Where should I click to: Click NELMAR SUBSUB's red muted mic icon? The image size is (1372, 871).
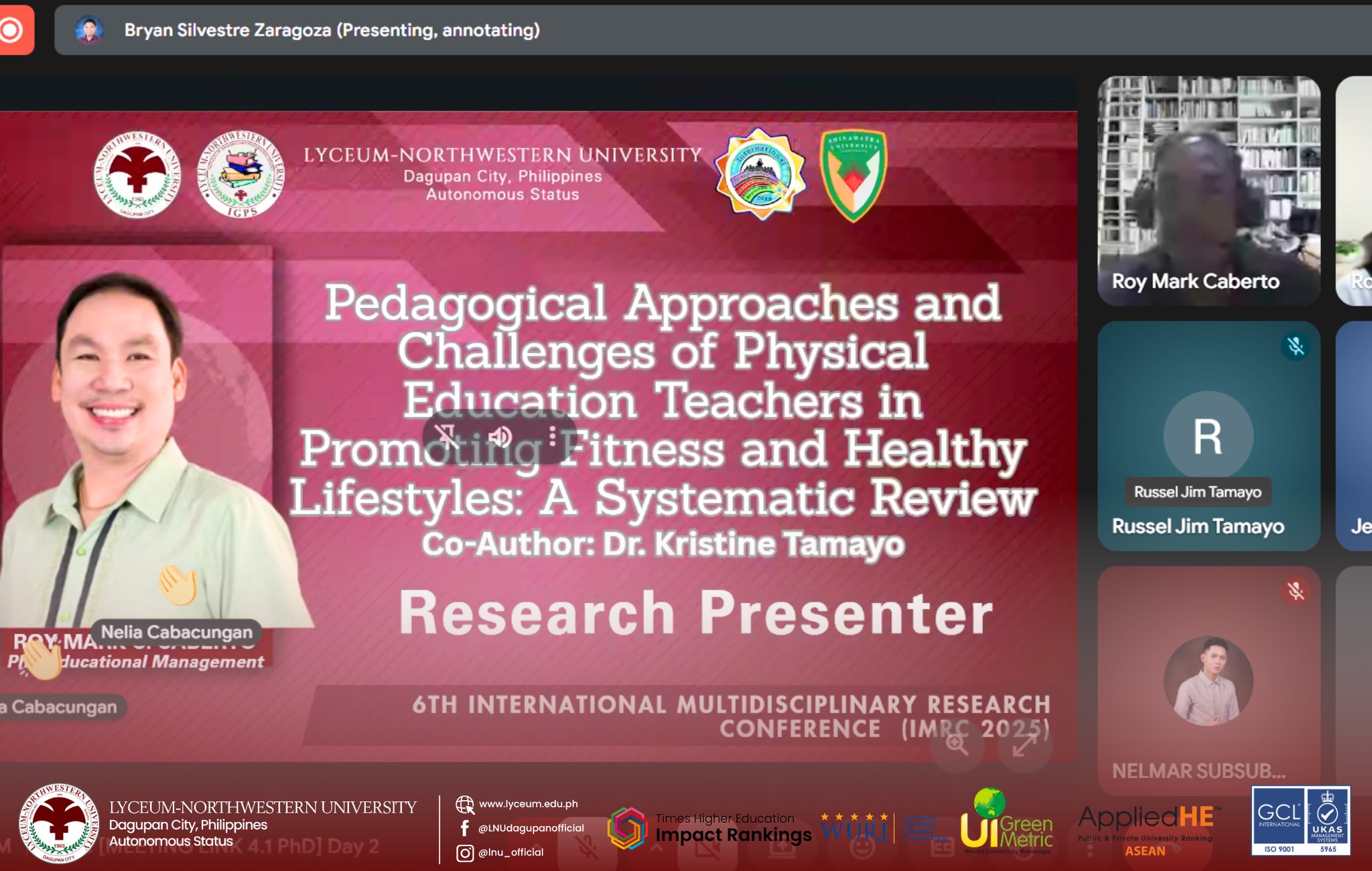click(1296, 591)
